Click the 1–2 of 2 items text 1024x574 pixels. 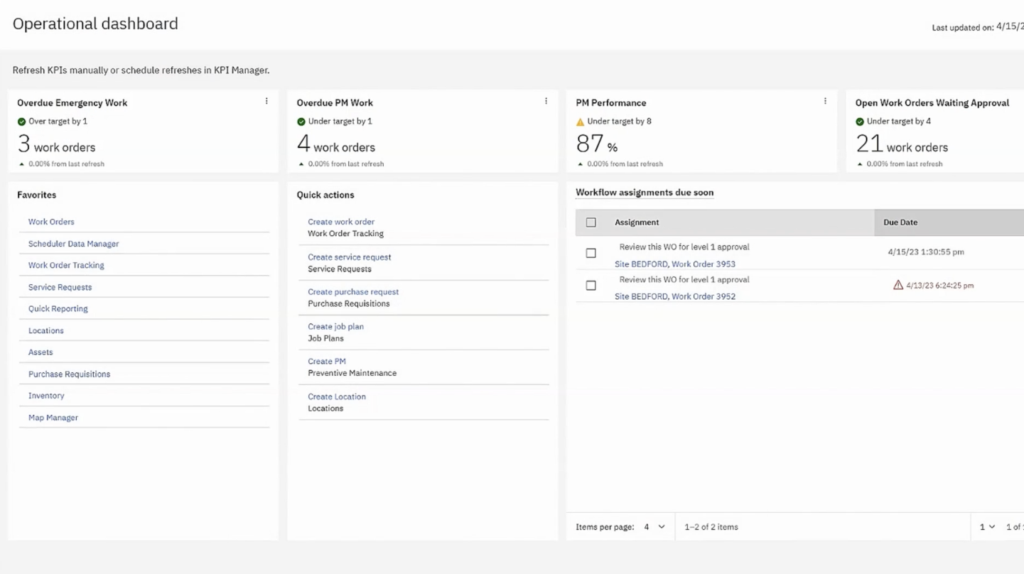tap(711, 527)
